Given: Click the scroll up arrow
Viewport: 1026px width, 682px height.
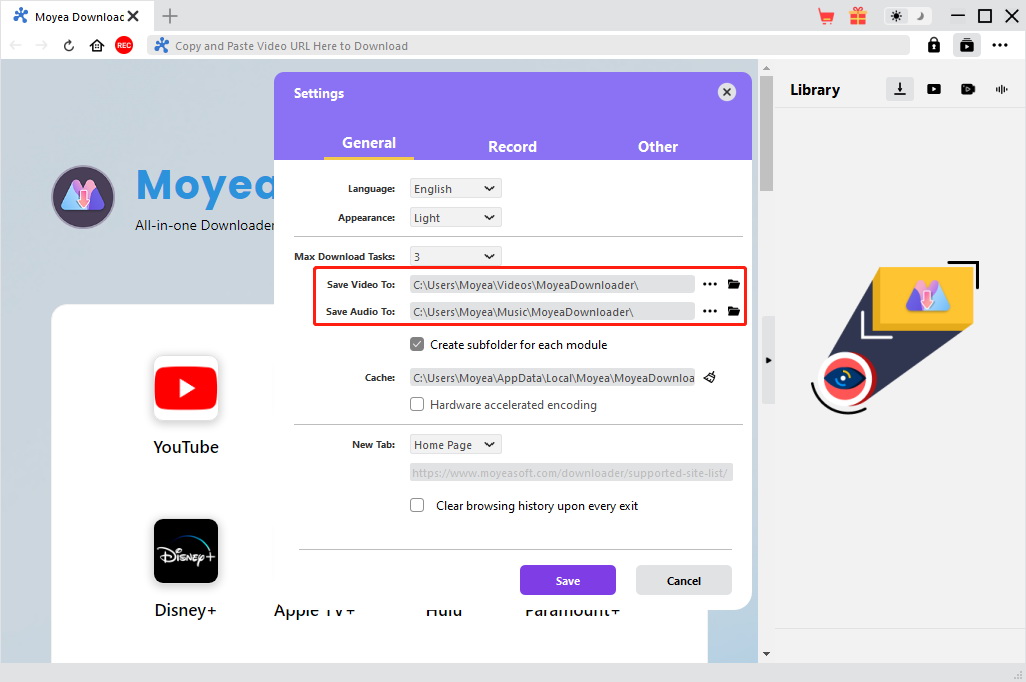Looking at the screenshot, I should [766, 68].
